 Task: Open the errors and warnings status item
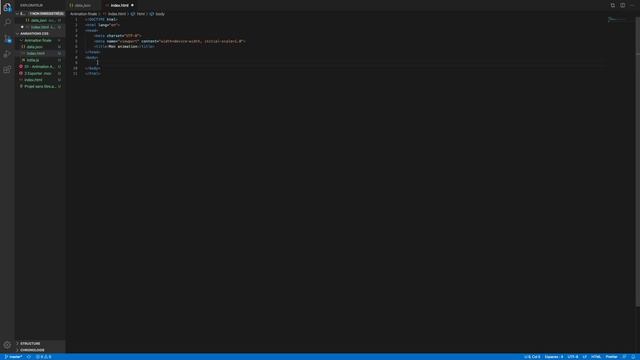pos(43,357)
